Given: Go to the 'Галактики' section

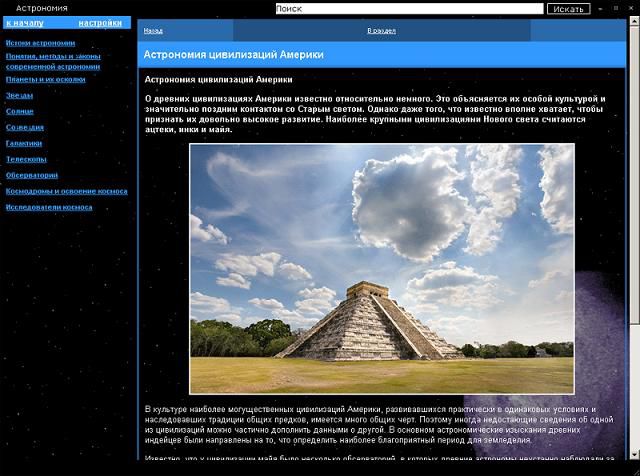Looking at the screenshot, I should [24, 143].
